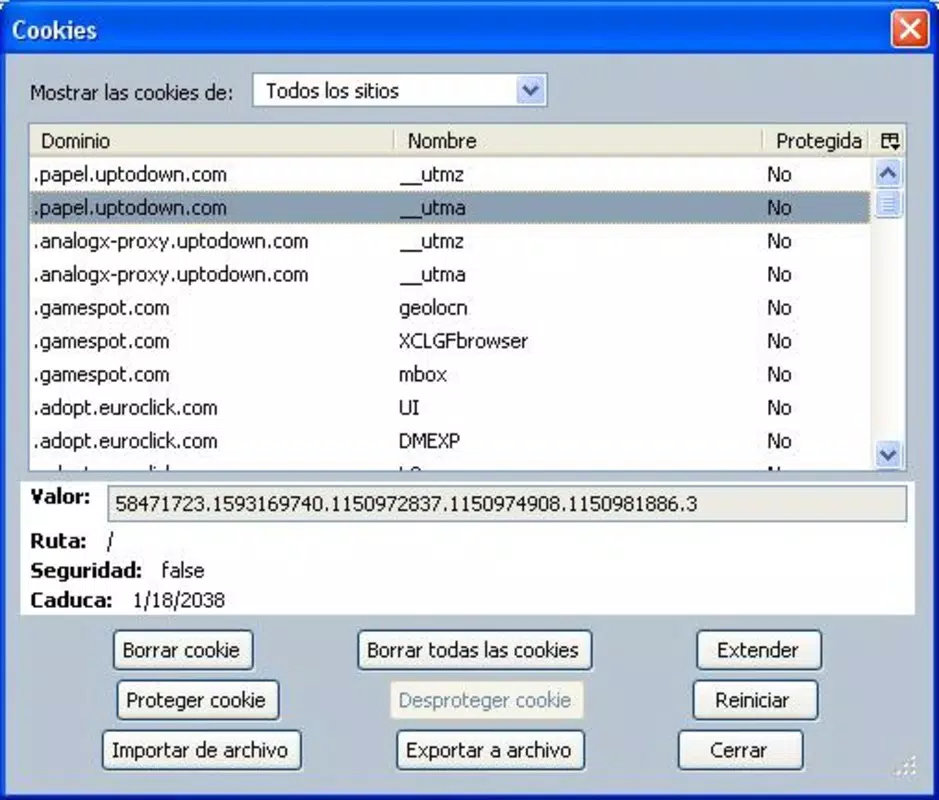Select the .gamespot.com XCLGFbrowser cookie row

pos(450,341)
